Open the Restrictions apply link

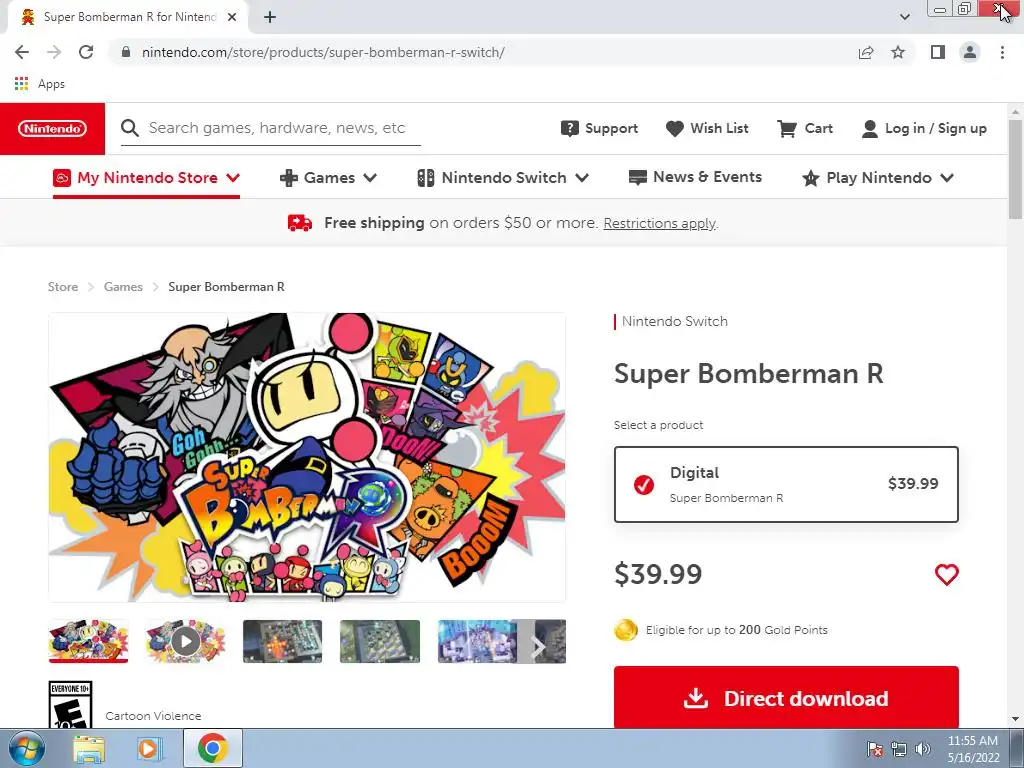point(659,224)
